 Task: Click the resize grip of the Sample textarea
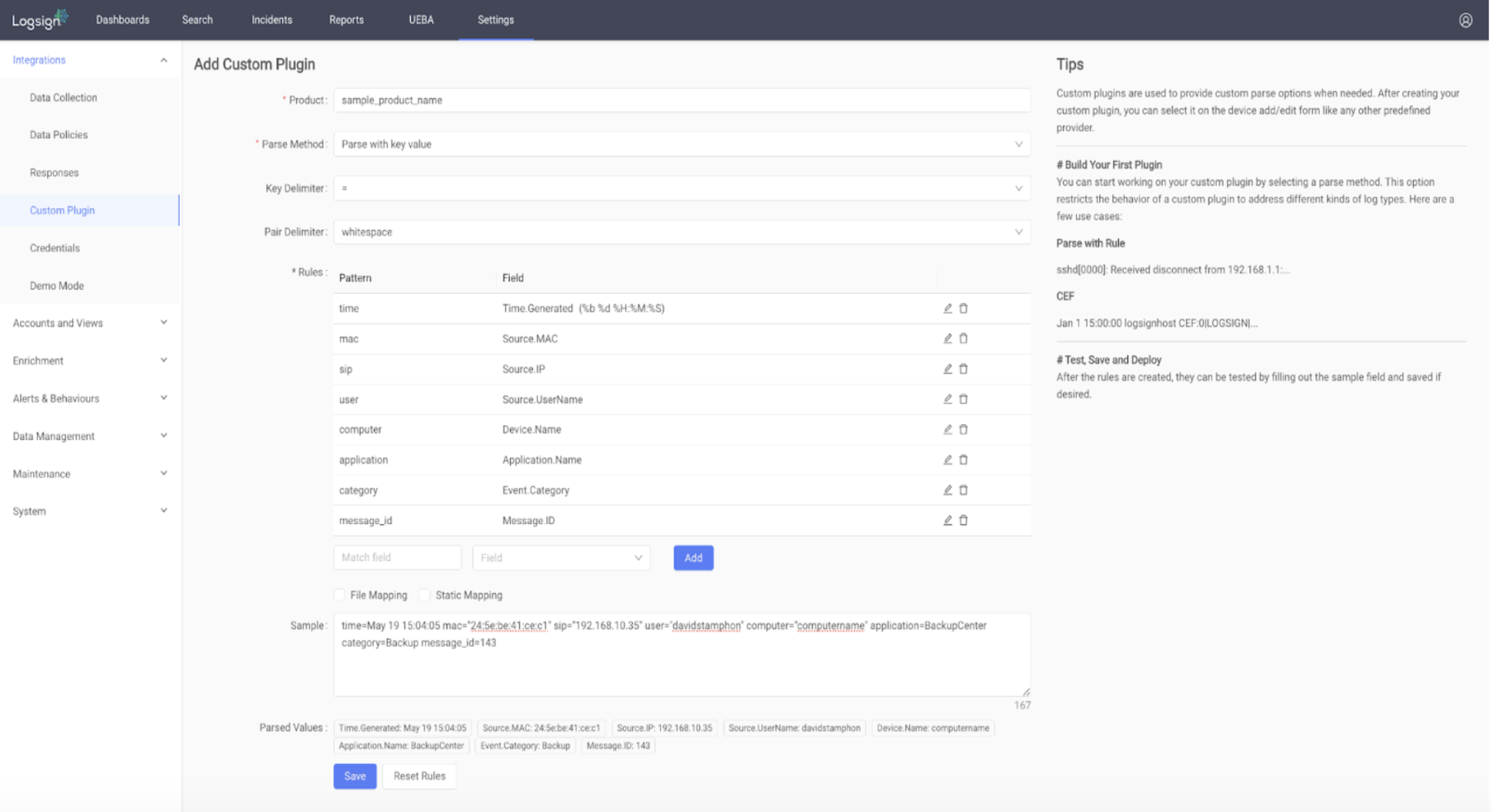[x=1026, y=692]
